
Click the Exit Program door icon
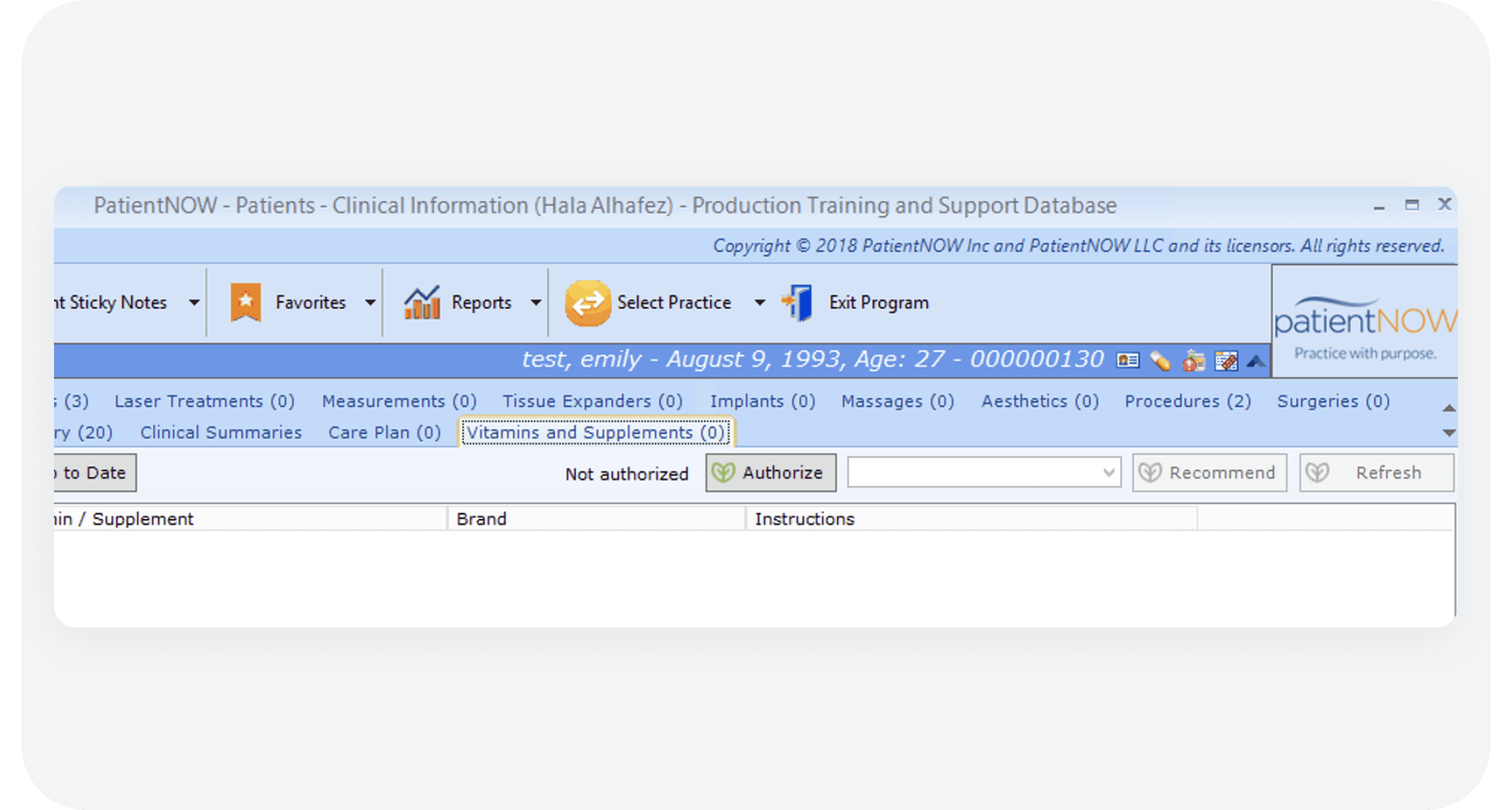pyautogui.click(x=798, y=302)
